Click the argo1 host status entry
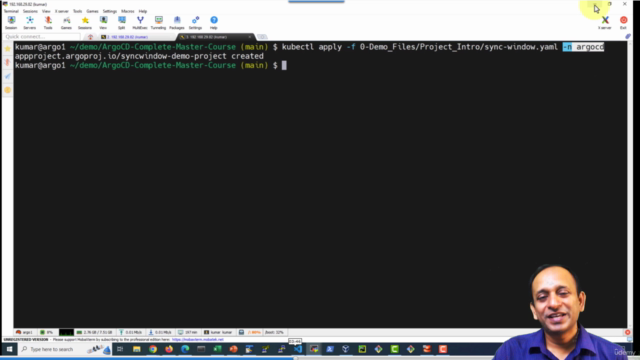The height and width of the screenshot is (360, 640). (24, 332)
